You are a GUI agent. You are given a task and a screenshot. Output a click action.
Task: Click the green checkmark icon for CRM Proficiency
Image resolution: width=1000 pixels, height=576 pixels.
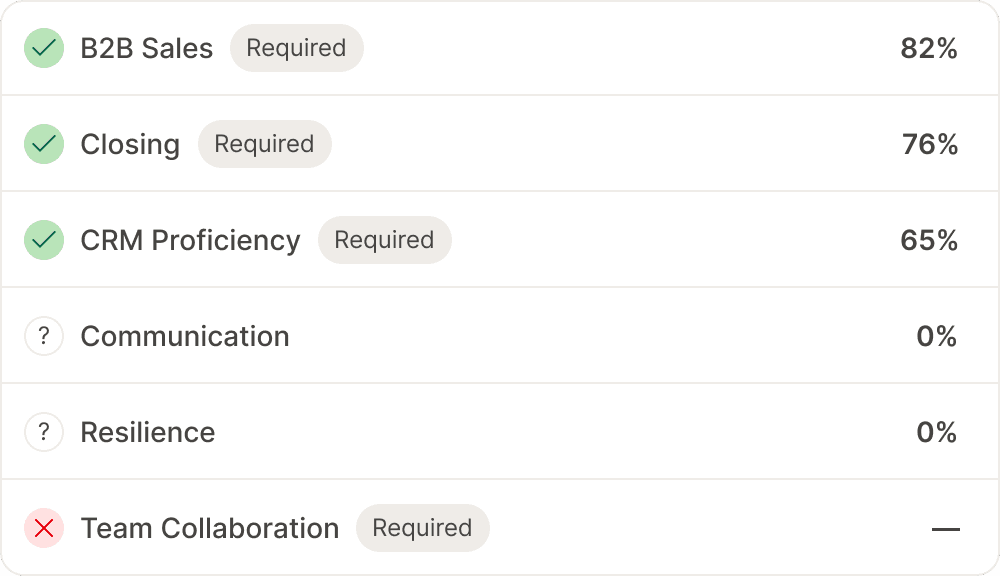click(x=44, y=240)
